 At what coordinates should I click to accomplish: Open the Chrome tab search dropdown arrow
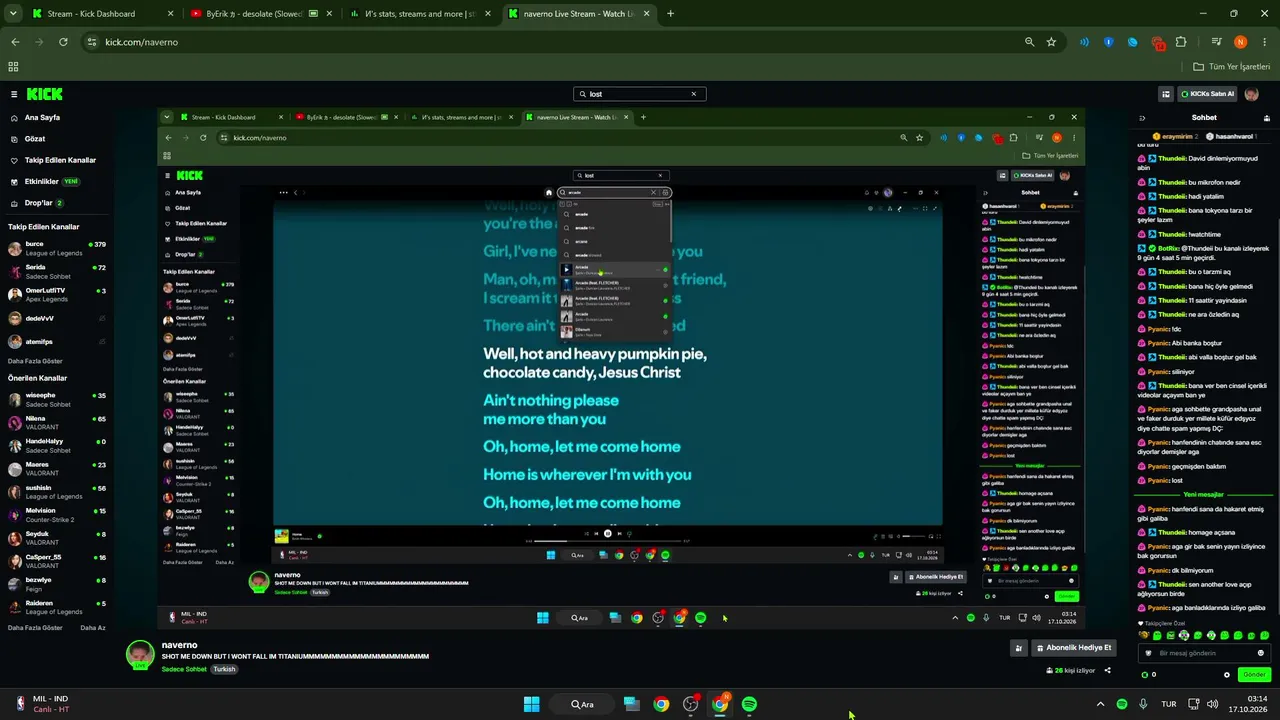(x=12, y=14)
